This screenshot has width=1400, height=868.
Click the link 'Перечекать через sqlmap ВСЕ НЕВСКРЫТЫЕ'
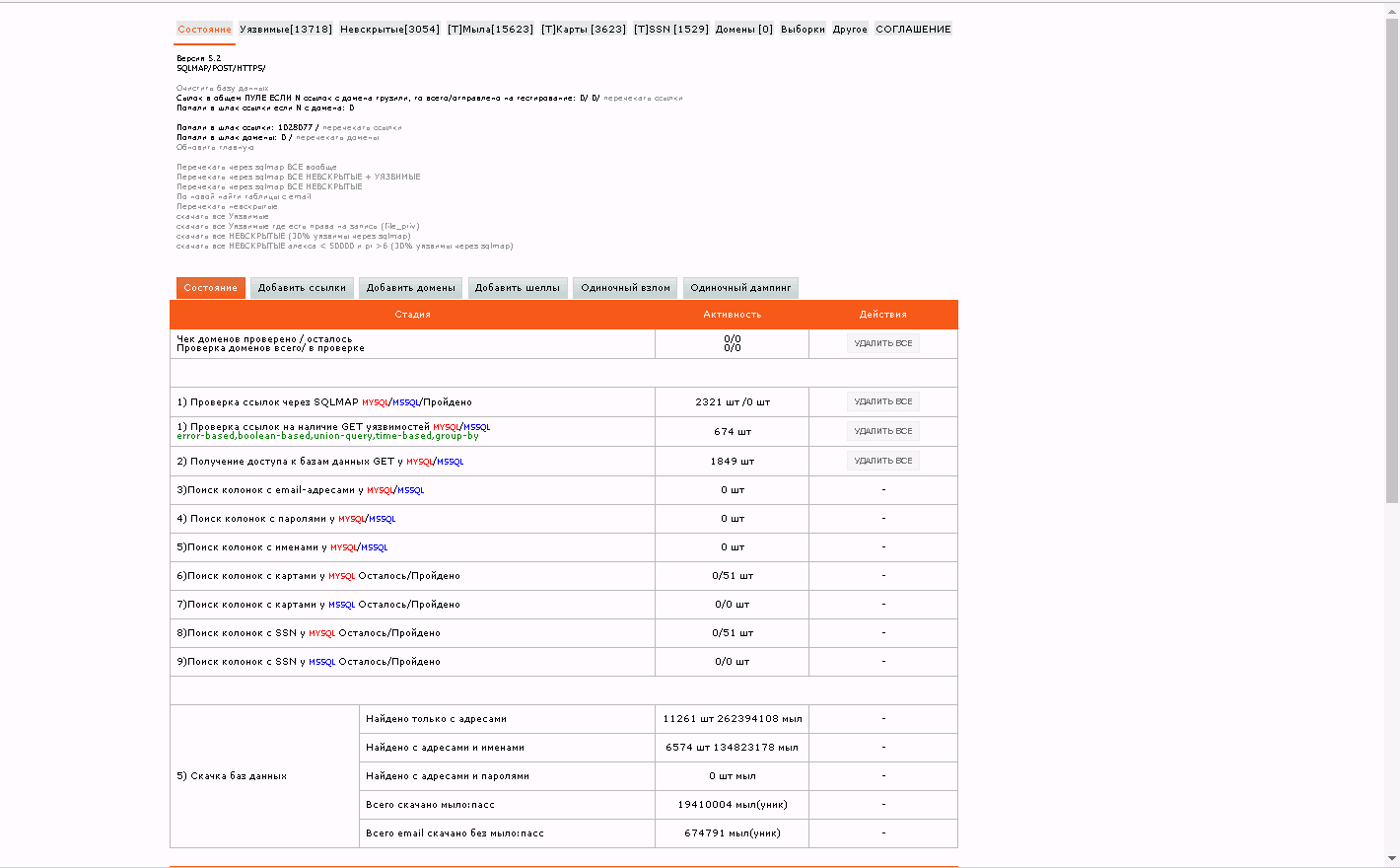269,187
